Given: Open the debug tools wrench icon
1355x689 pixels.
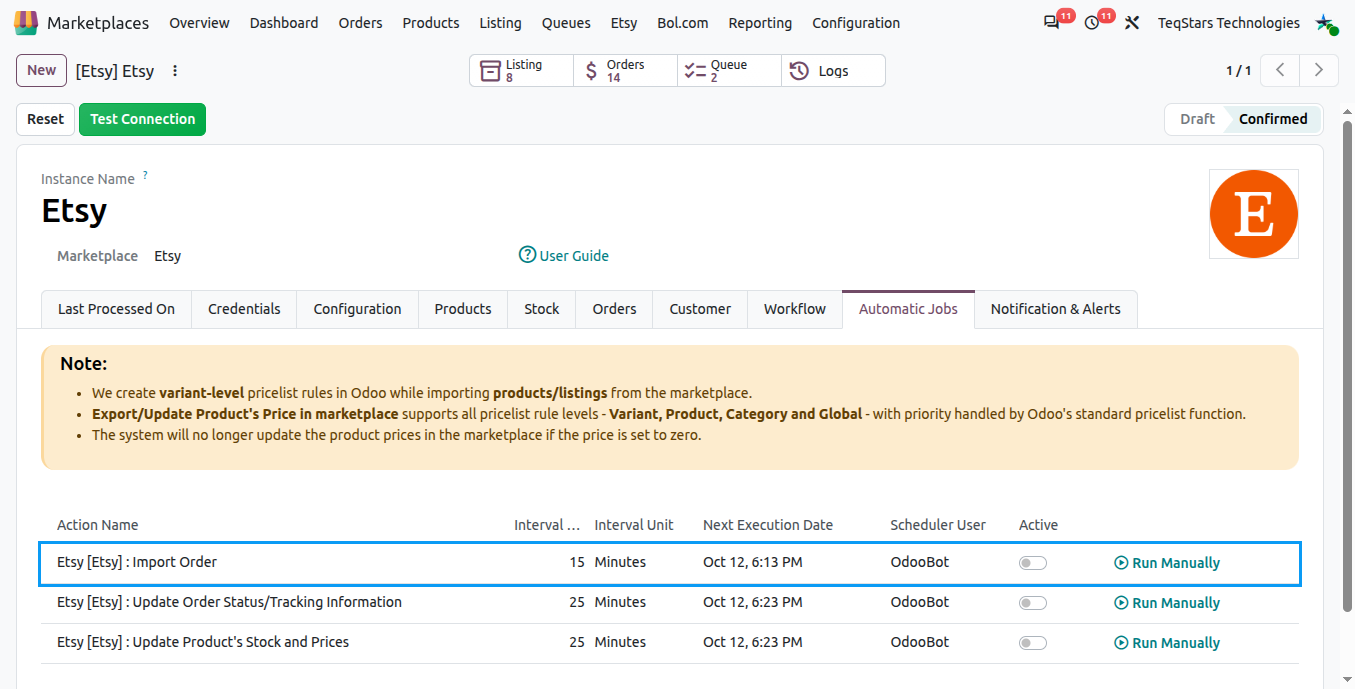Looking at the screenshot, I should (x=1132, y=23).
